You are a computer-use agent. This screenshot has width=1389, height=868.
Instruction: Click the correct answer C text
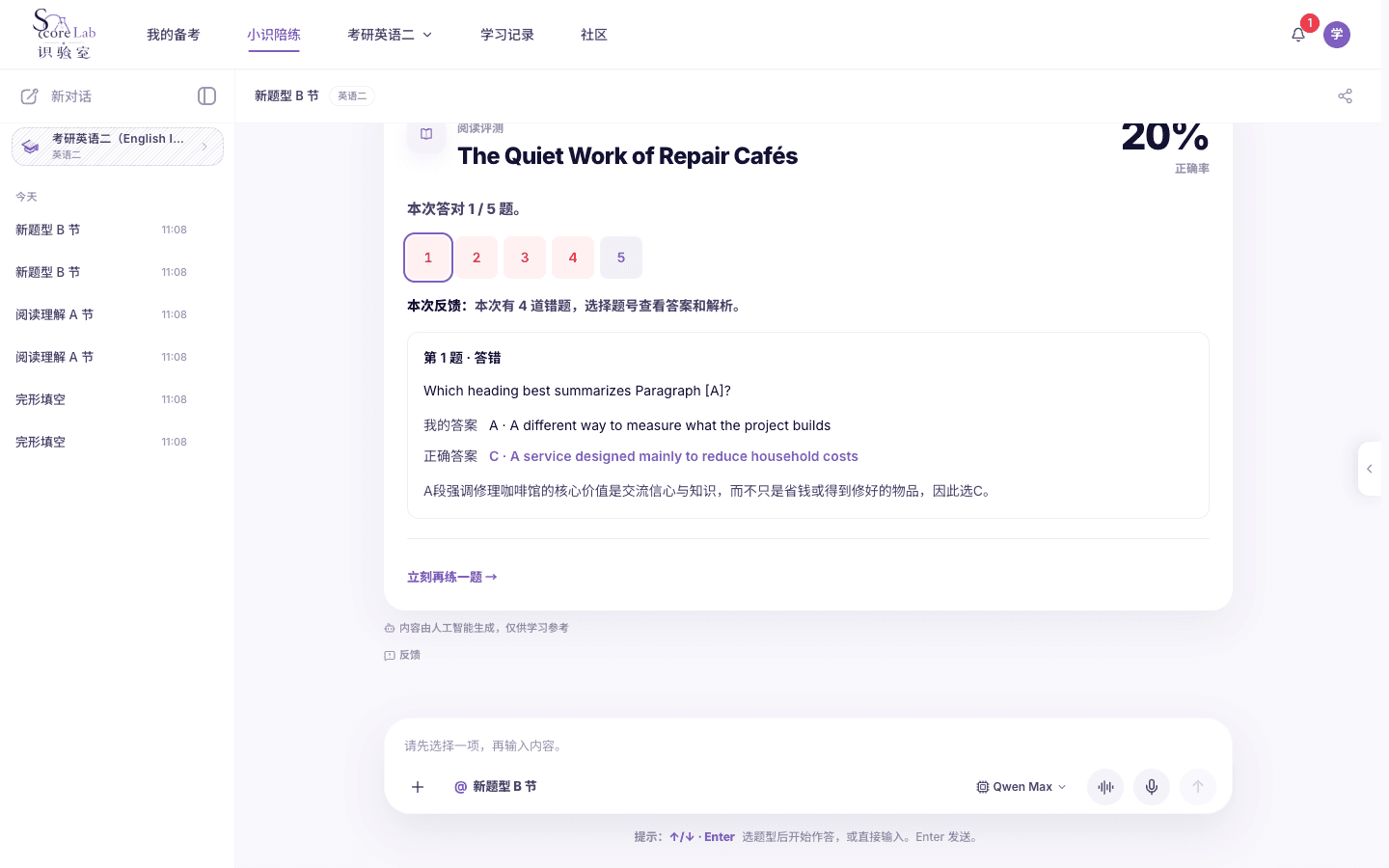673,456
